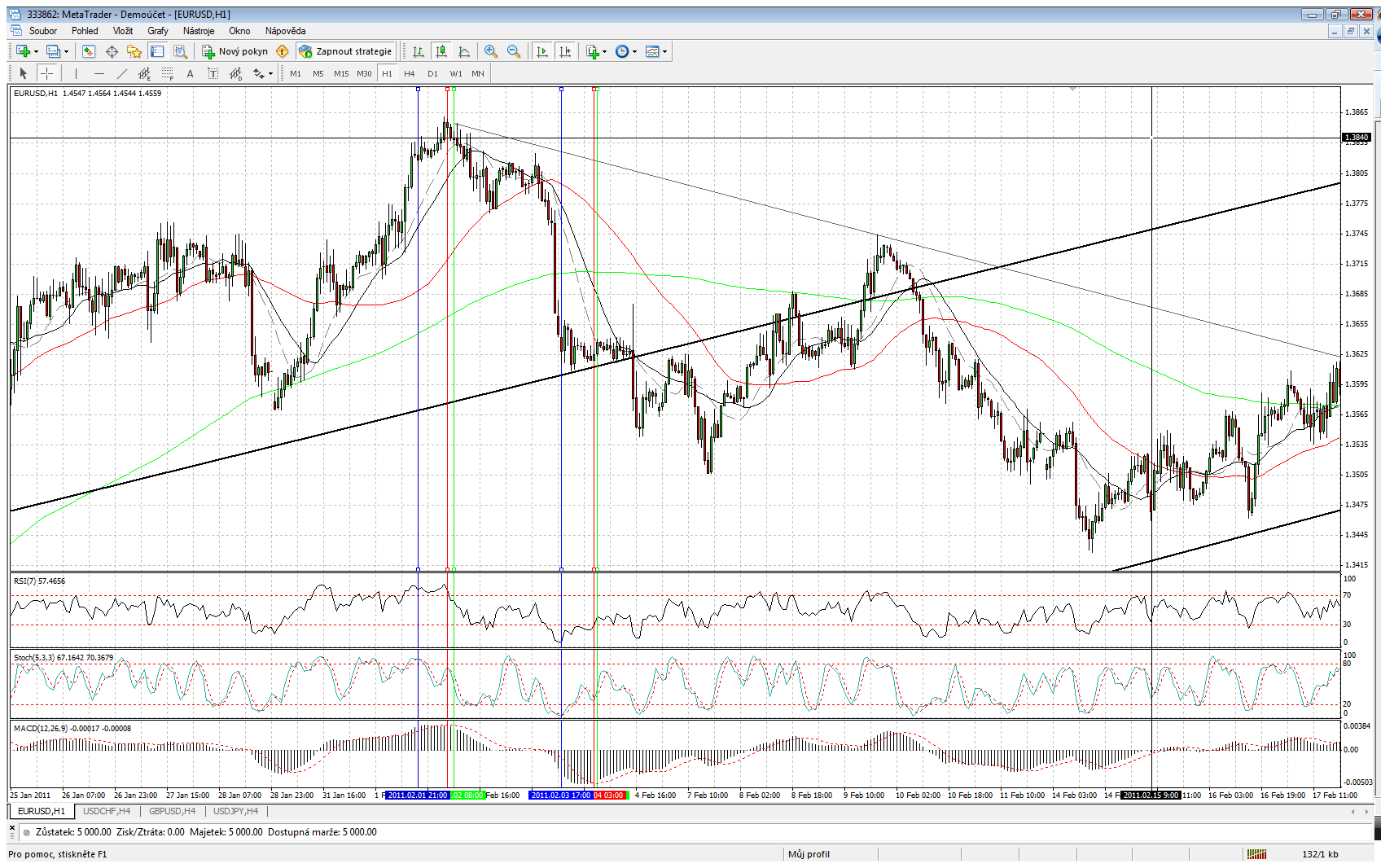Click the Arrows objects icon
The image size is (1381, 868).
coord(258,73)
